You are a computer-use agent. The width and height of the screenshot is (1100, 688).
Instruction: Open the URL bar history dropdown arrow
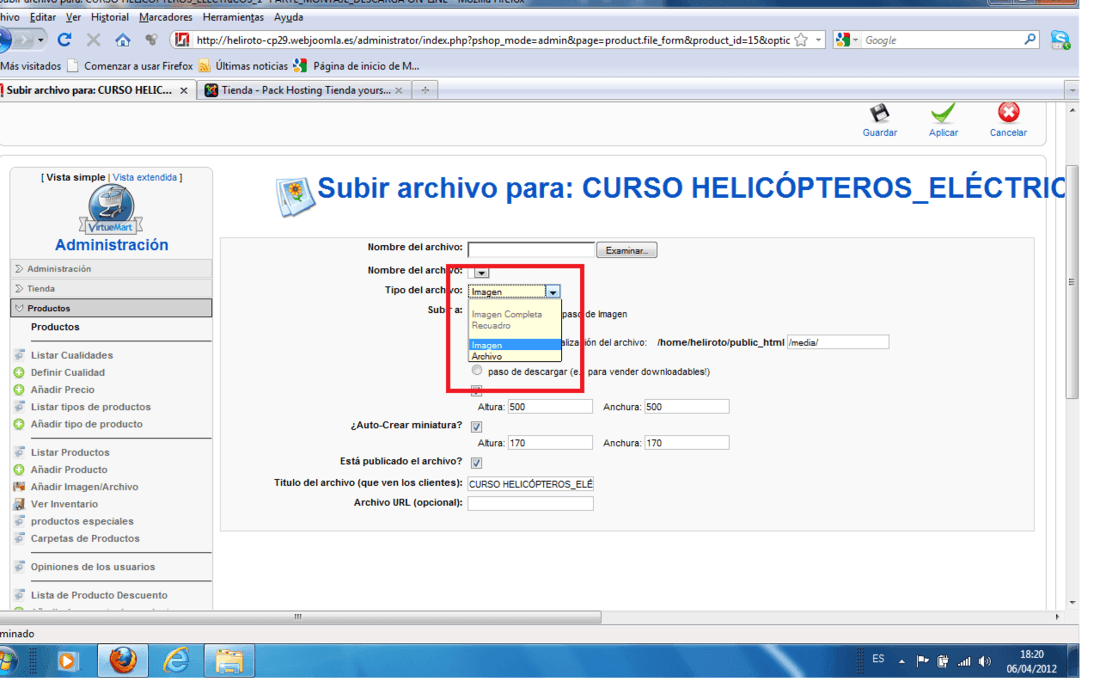click(818, 40)
